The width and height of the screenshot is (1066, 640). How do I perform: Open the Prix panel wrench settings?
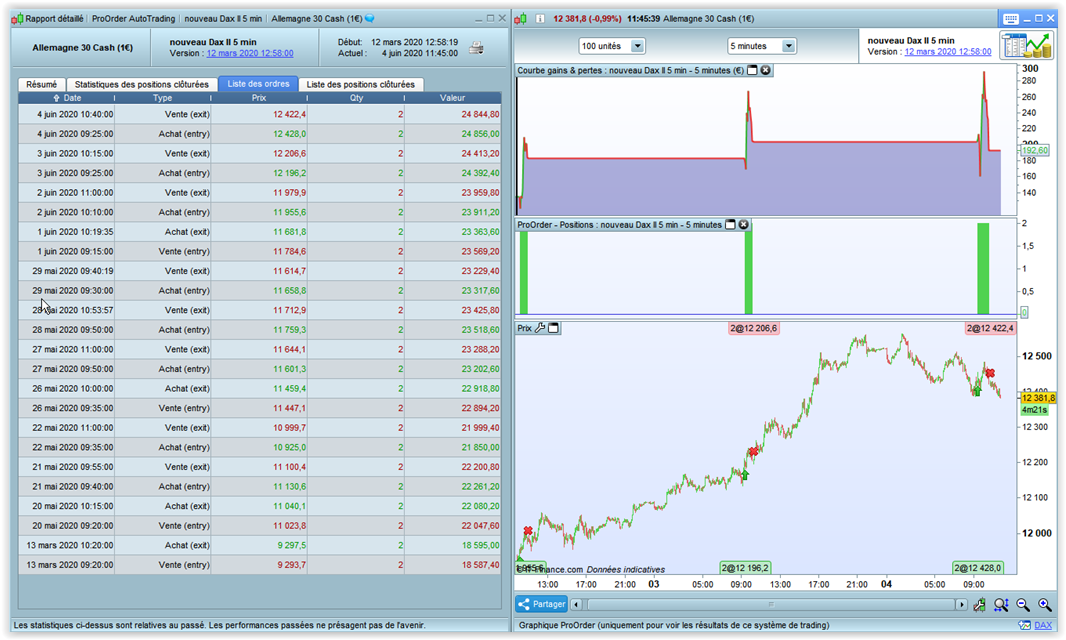point(540,328)
